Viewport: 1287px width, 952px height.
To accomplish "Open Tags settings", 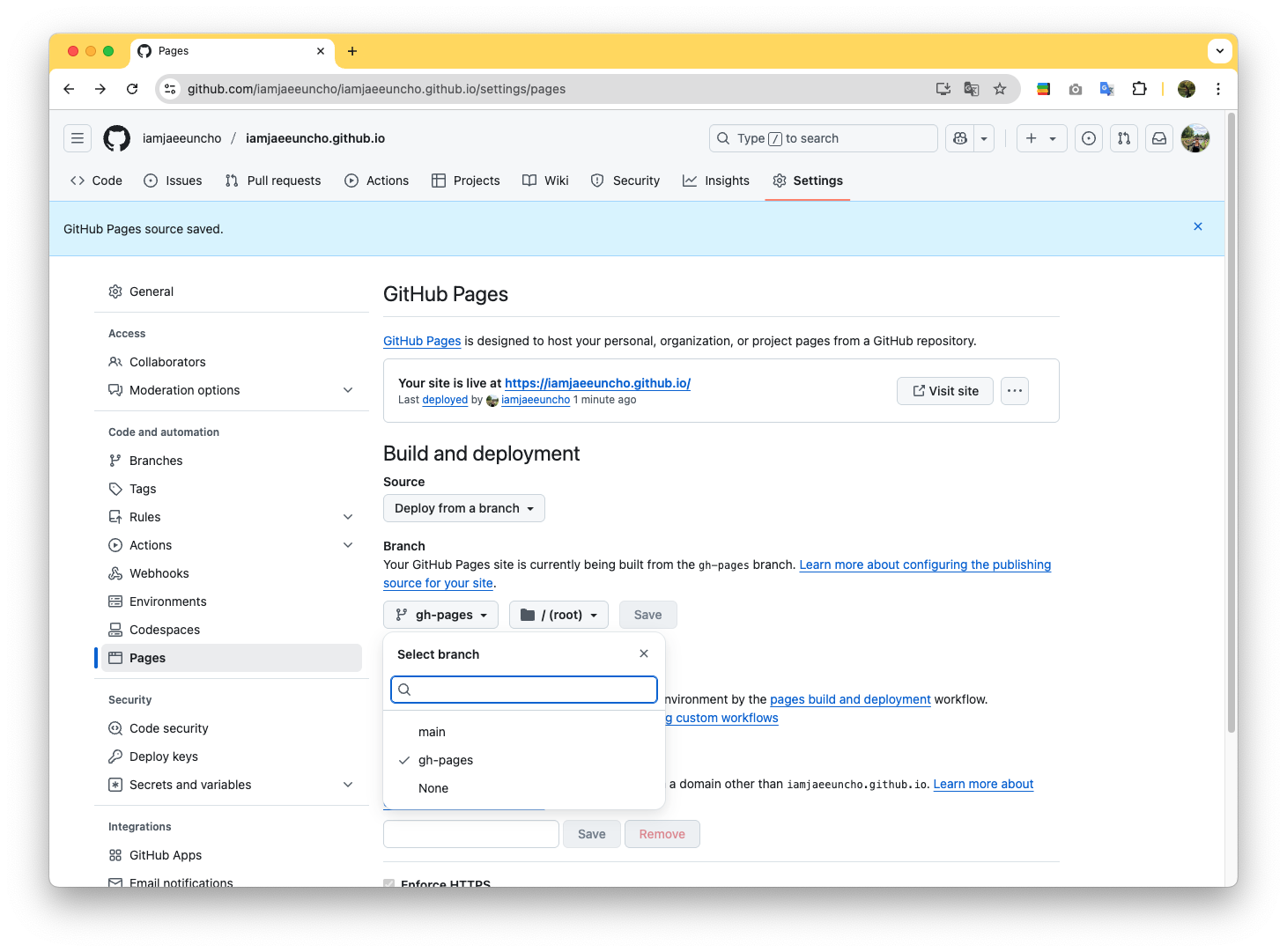I will click(x=232, y=489).
